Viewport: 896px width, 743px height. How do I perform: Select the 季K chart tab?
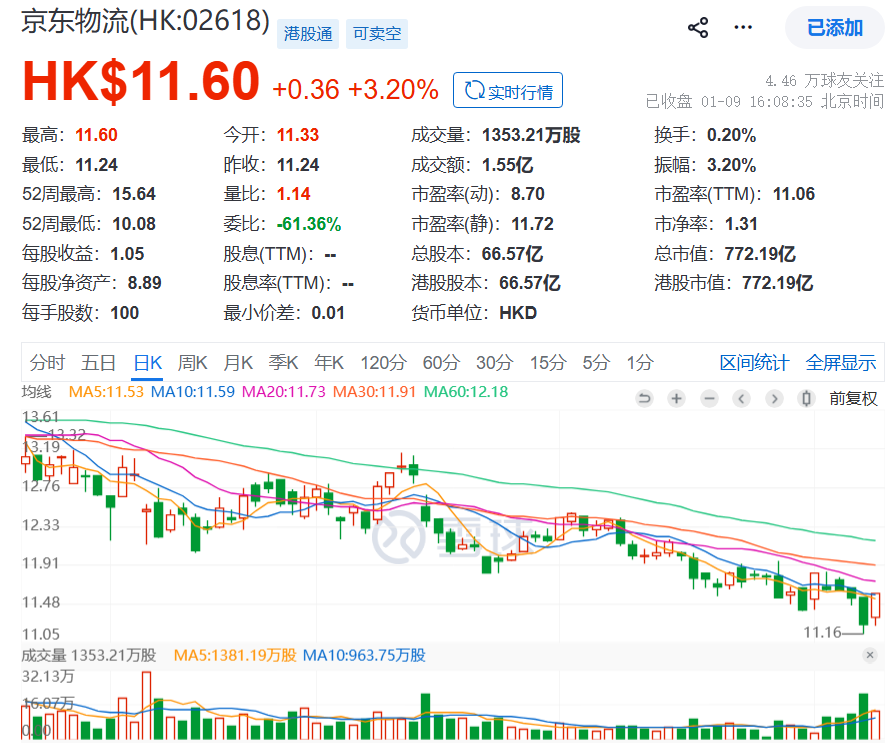(x=283, y=362)
